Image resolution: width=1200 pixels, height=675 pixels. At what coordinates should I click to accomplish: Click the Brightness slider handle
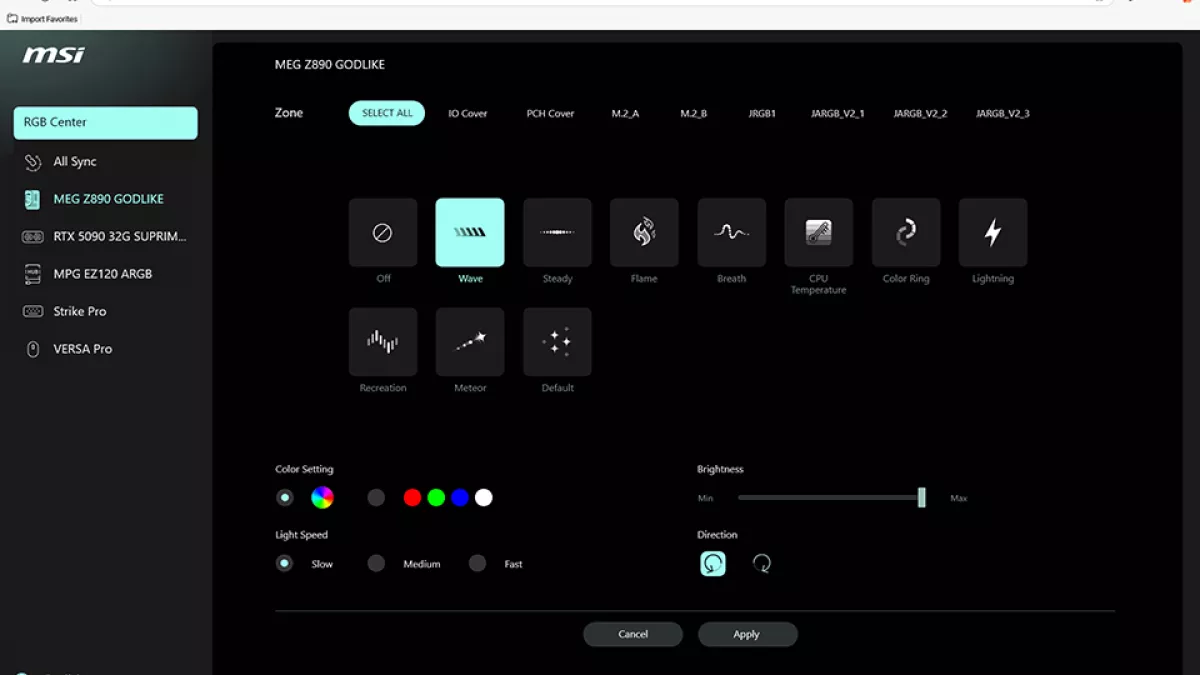(x=921, y=498)
